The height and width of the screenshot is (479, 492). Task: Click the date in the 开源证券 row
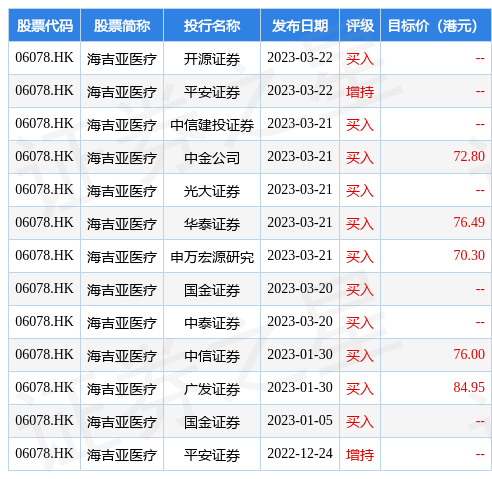click(300, 58)
